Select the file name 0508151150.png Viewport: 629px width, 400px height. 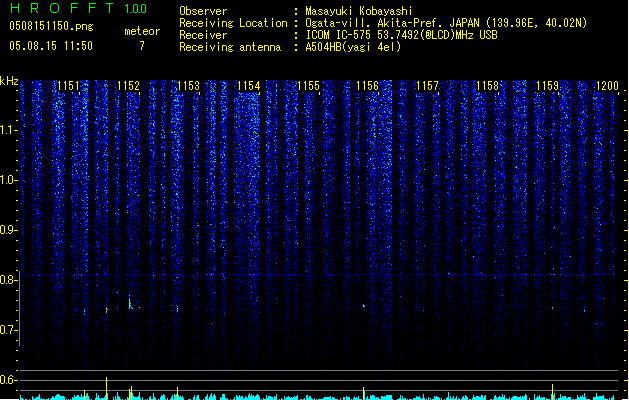[x=51, y=26]
